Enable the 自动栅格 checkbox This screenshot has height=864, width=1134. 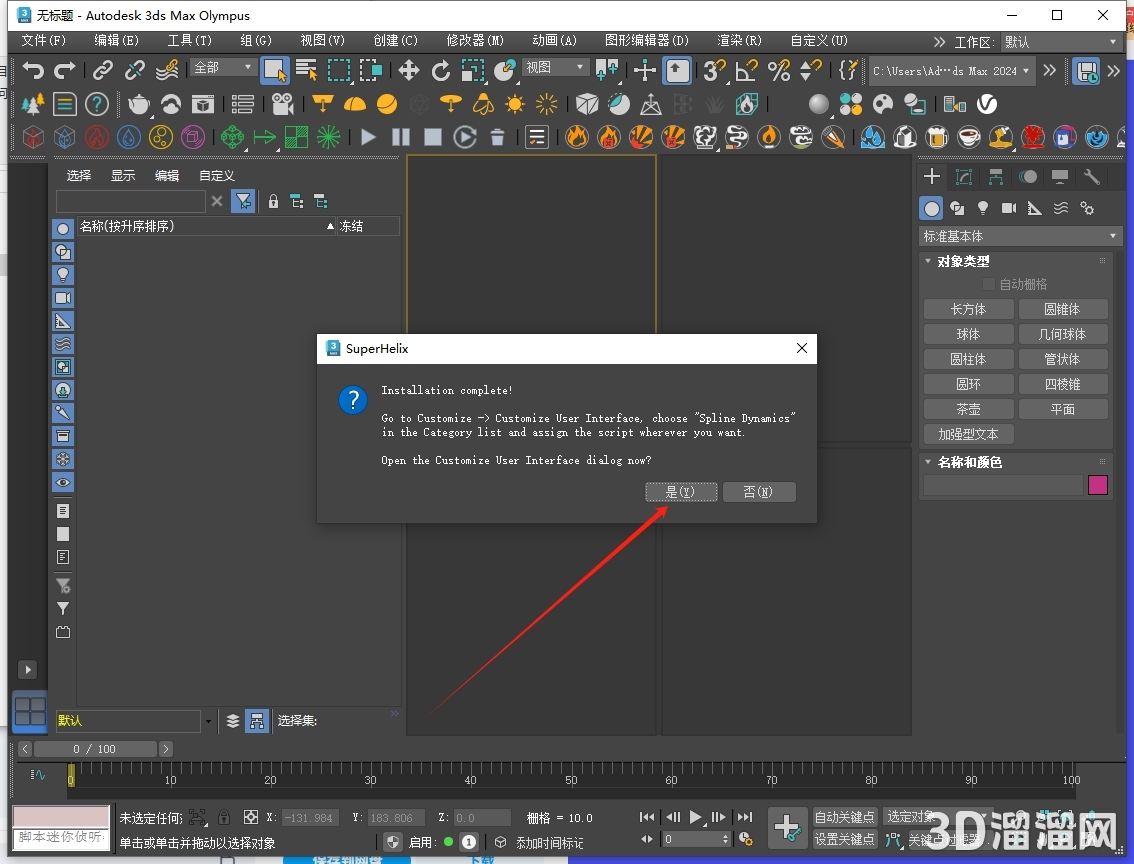988,284
